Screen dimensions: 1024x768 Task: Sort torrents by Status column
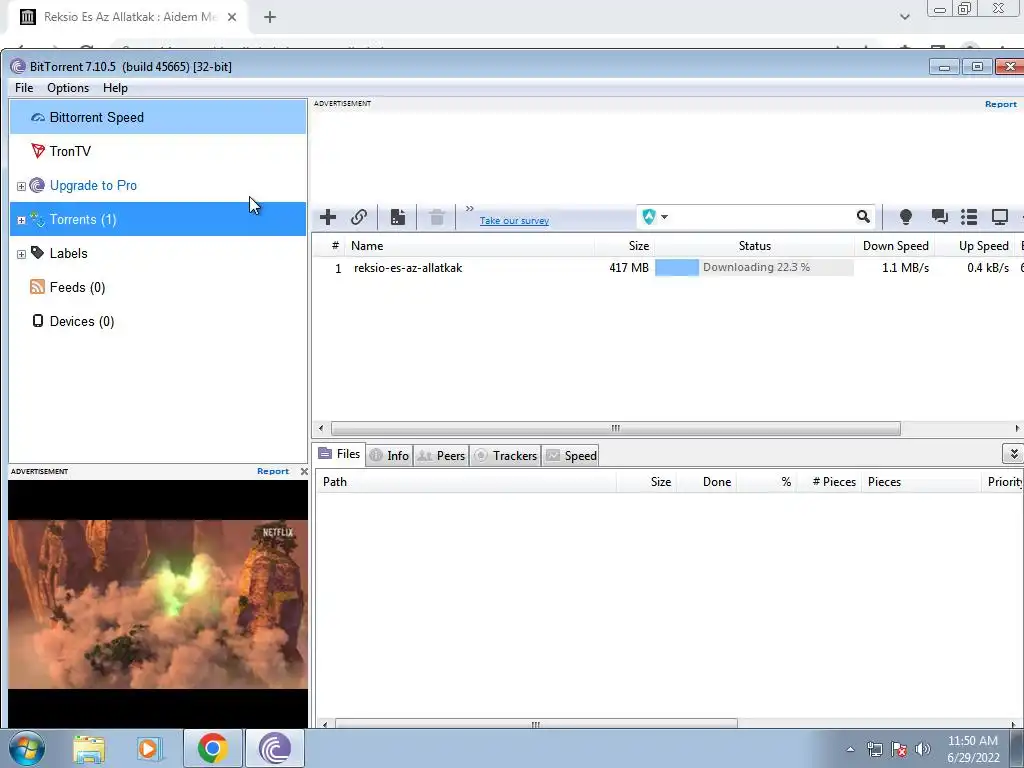point(754,246)
